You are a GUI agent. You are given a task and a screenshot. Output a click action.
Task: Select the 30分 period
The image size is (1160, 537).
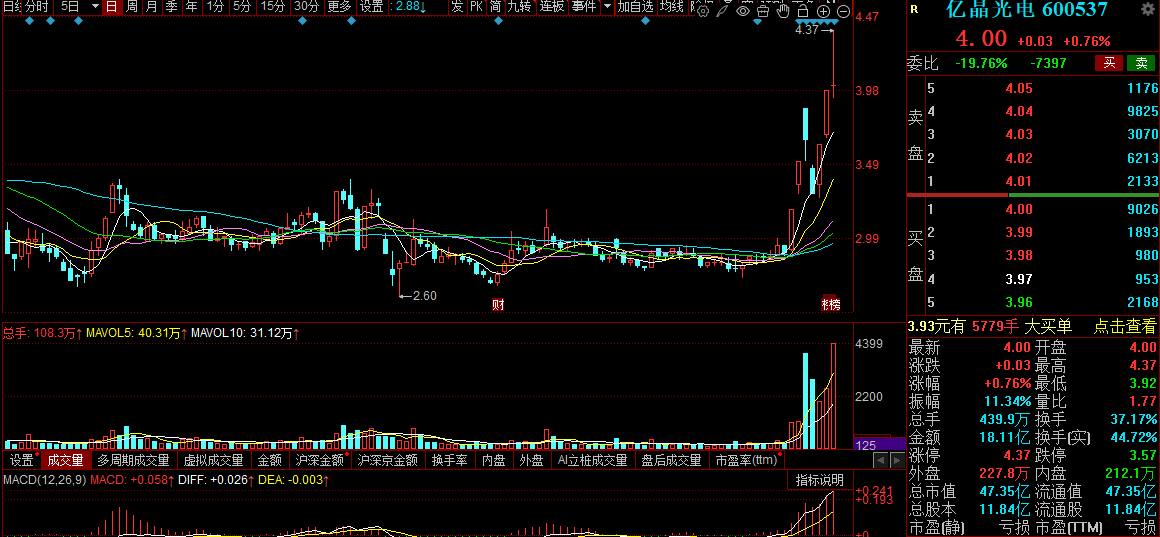pos(306,7)
